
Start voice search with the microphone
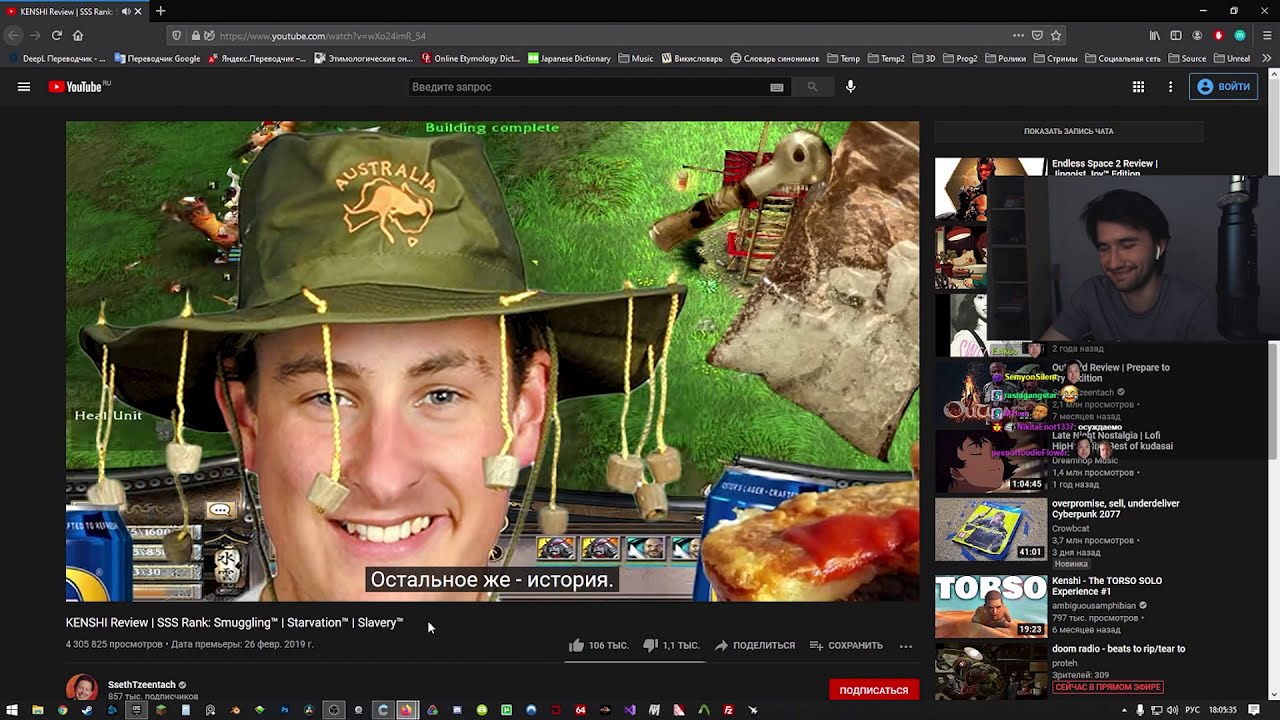[x=851, y=87]
